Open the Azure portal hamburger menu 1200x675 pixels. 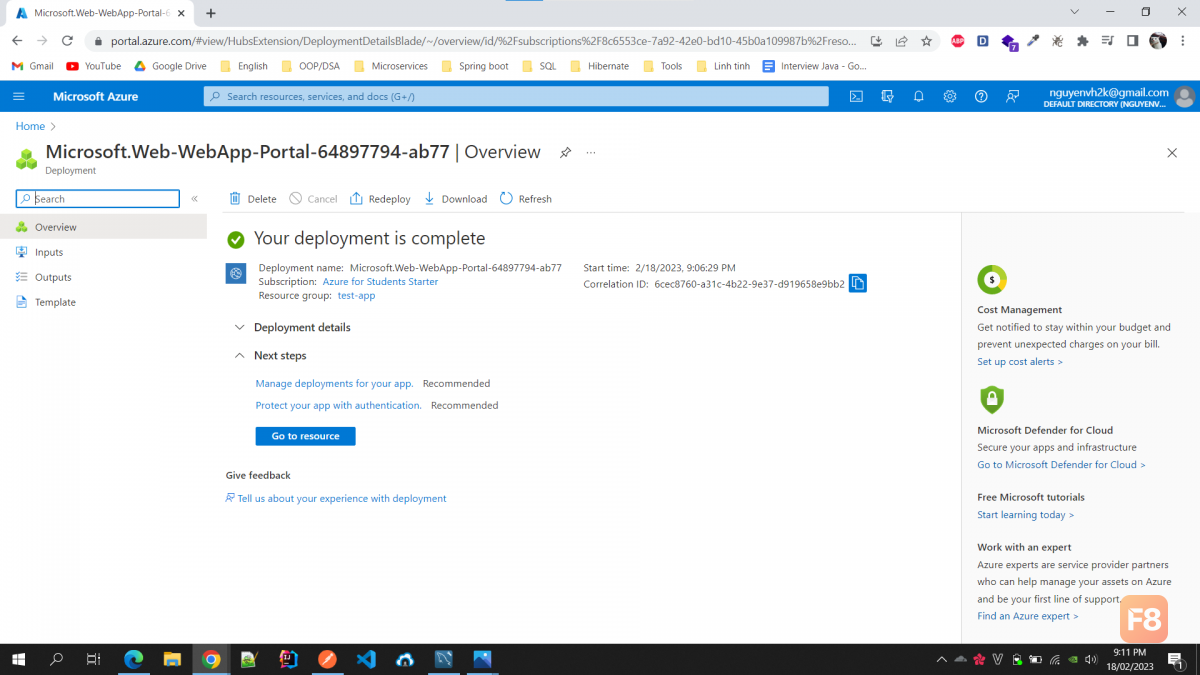click(19, 96)
